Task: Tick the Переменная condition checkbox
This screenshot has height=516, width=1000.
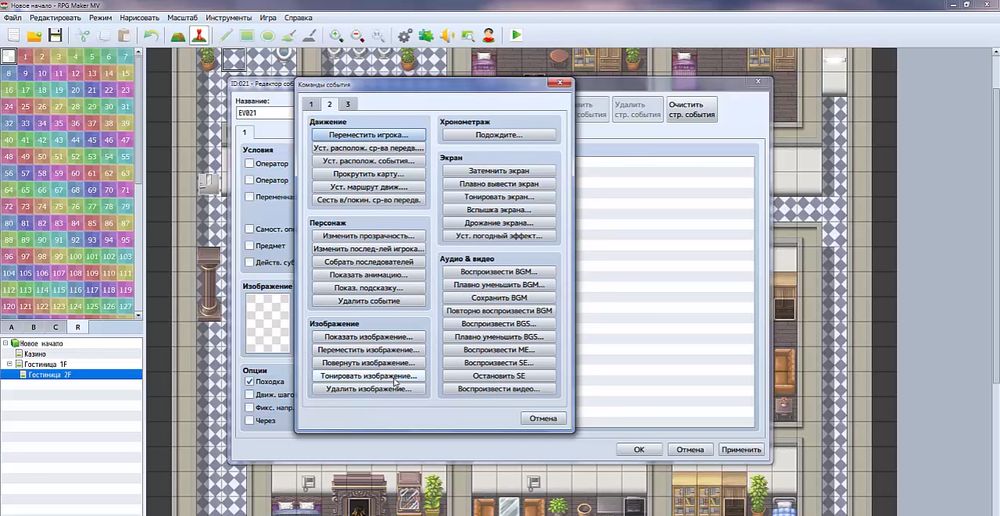Action: point(249,197)
